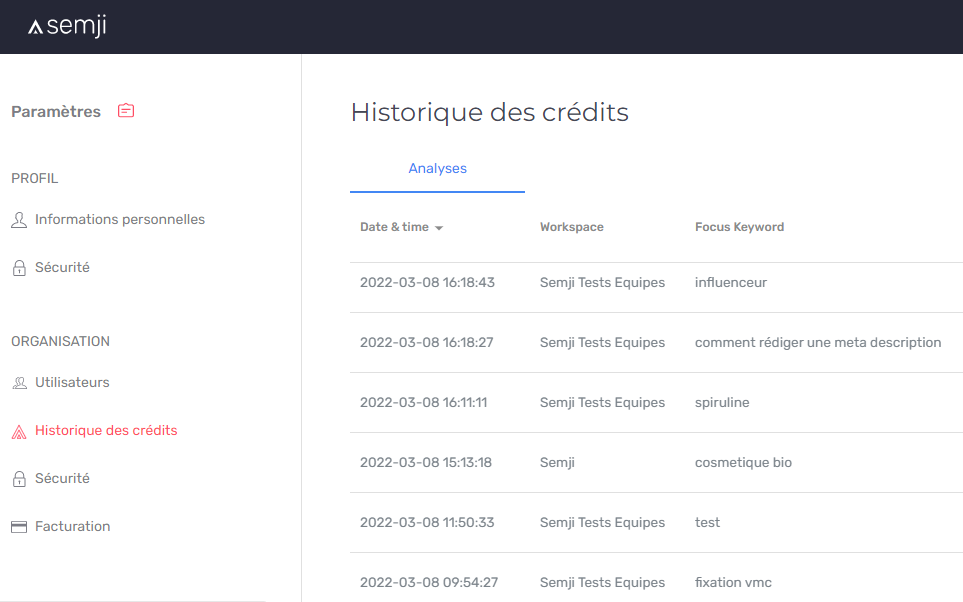Screen dimensions: 963x602
Task: Switch to the Analyses tab
Action: pyautogui.click(x=437, y=168)
